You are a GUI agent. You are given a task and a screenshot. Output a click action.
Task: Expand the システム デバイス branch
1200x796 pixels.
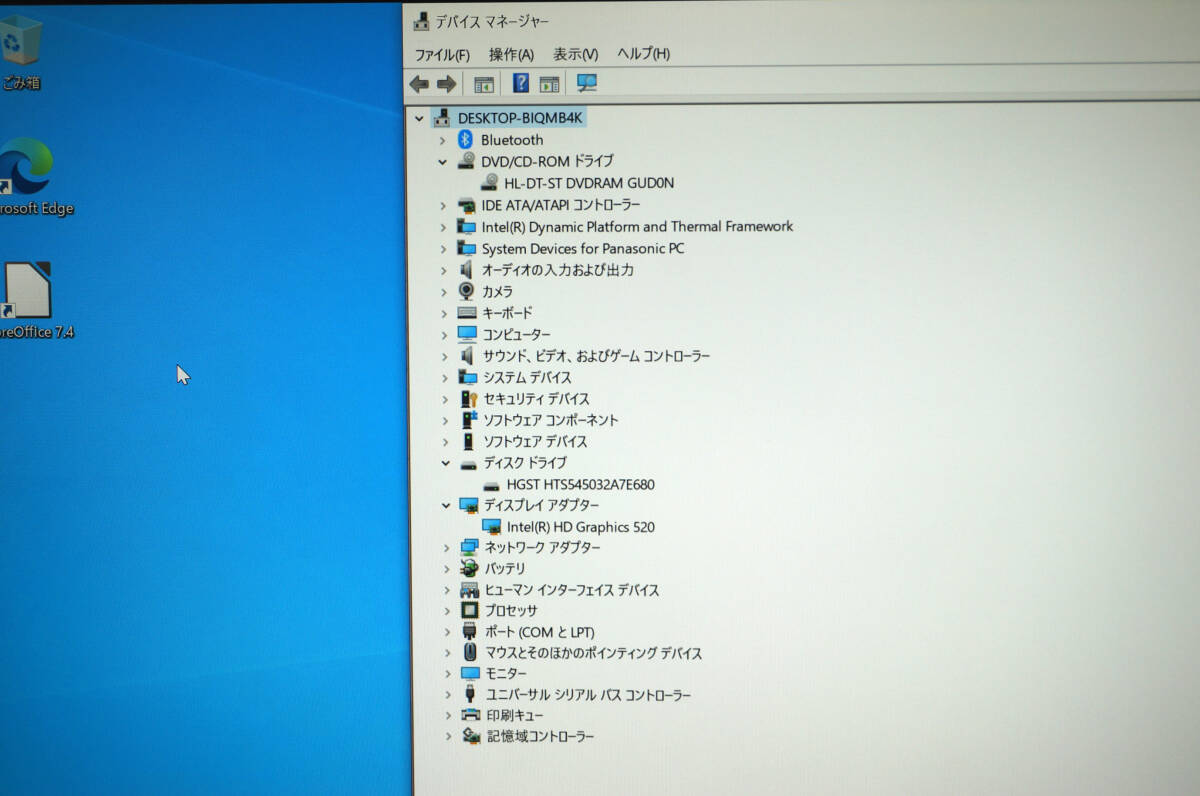click(445, 377)
